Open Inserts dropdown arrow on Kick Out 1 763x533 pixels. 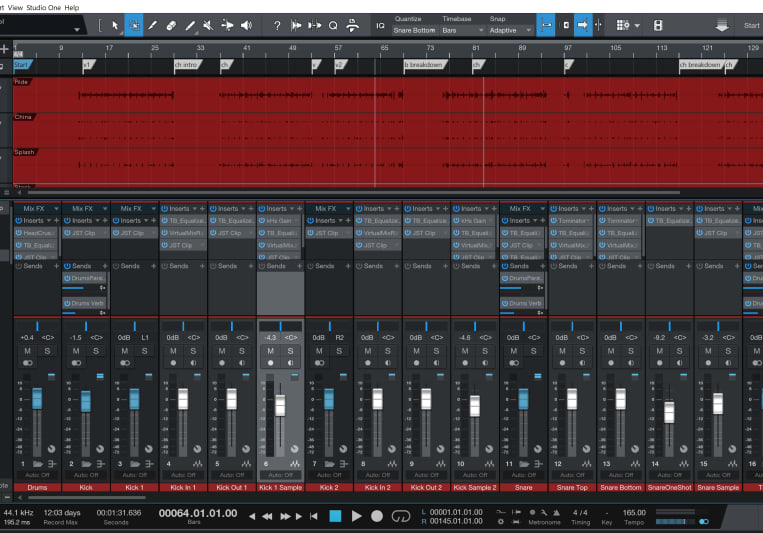point(243,209)
